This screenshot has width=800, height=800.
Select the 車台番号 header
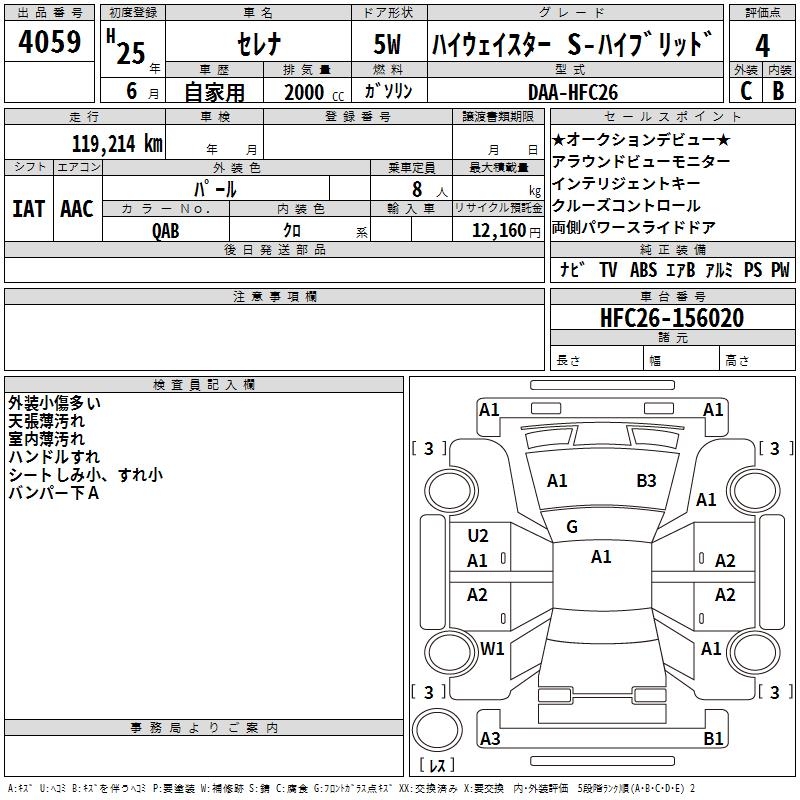pyautogui.click(x=672, y=296)
